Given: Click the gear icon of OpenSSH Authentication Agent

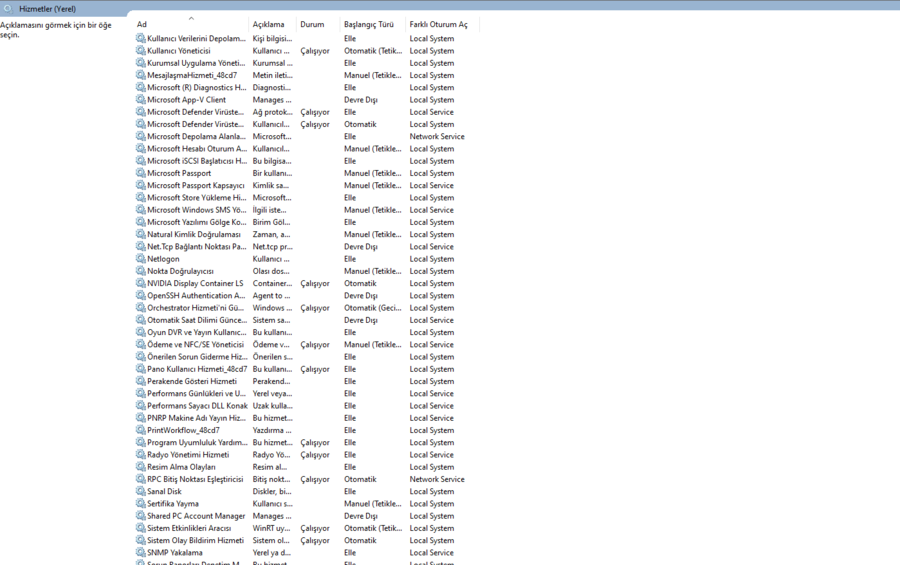Looking at the screenshot, I should (x=141, y=295).
